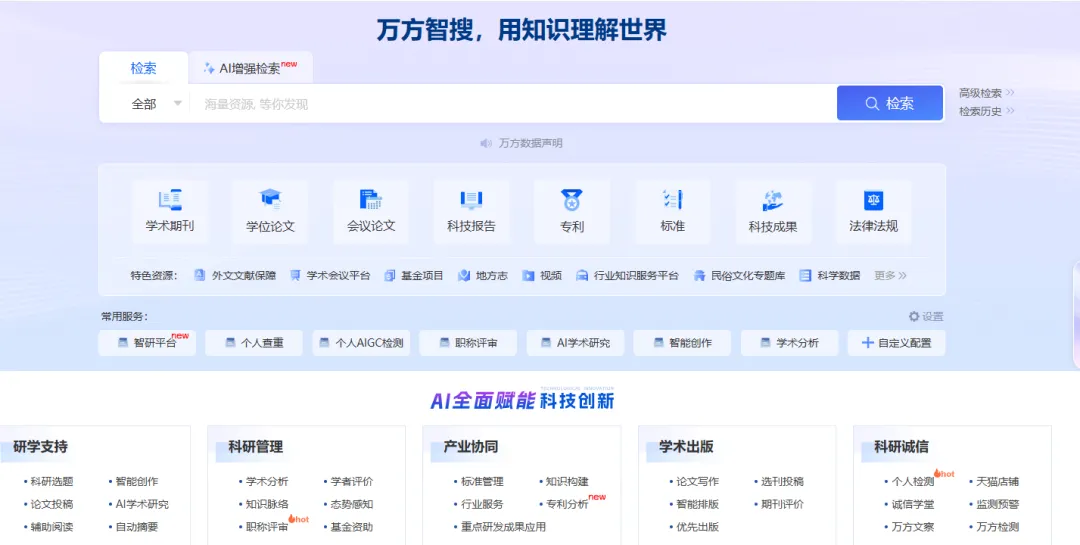This screenshot has height=545, width=1080.
Task: Open 智能排版 under 学术出版
Action: click(698, 504)
